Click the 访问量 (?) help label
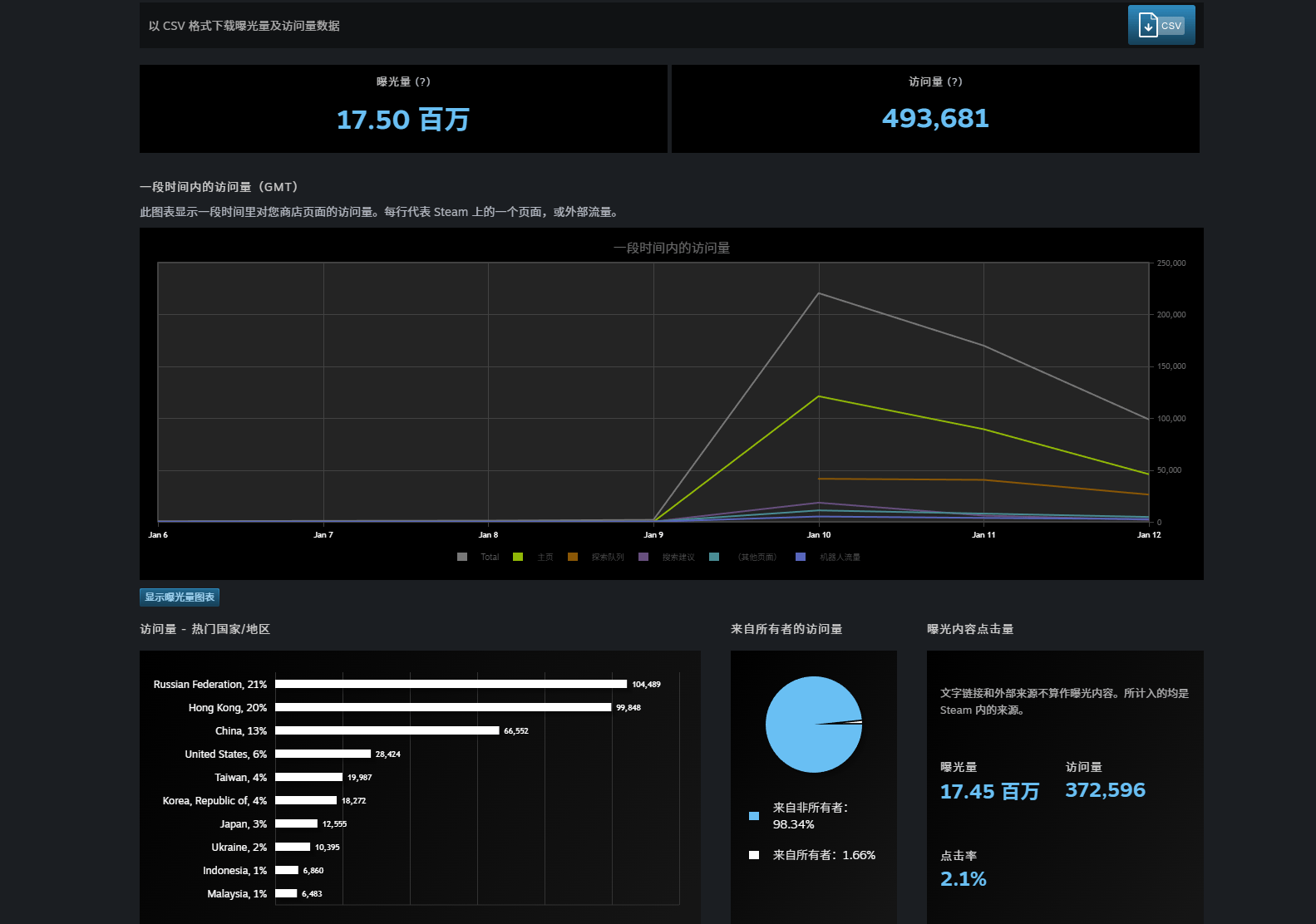The width and height of the screenshot is (1316, 924). [x=935, y=81]
